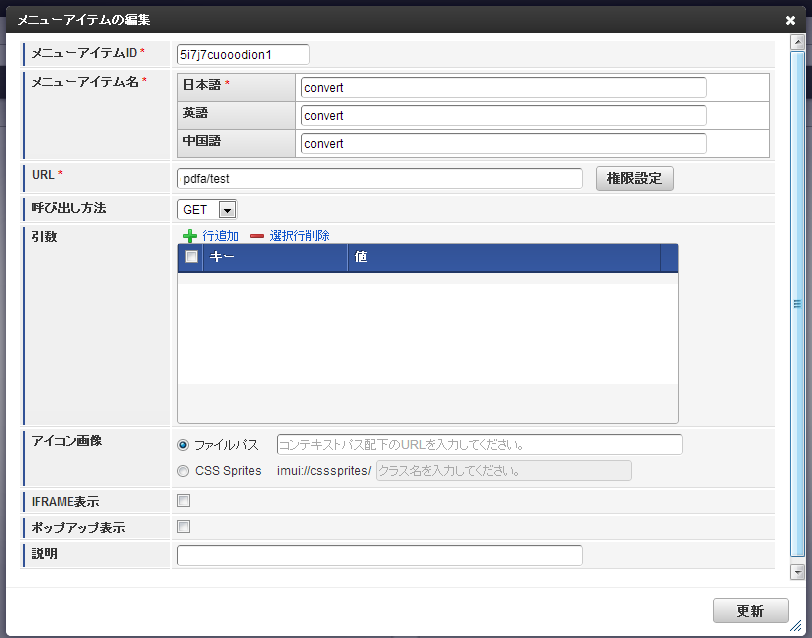Check the select-all checkbox in key header
The width and height of the screenshot is (812, 638).
click(192, 256)
